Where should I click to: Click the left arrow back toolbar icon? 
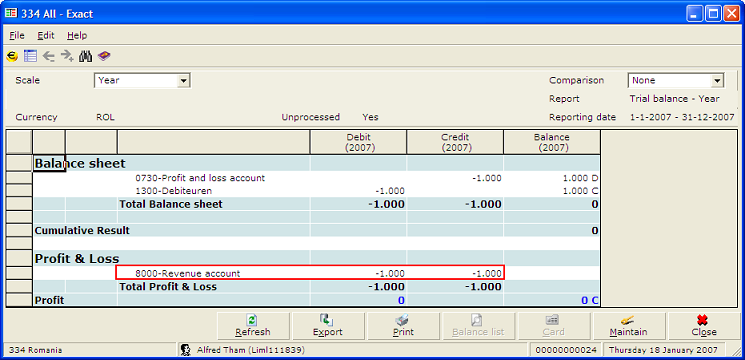click(x=48, y=57)
